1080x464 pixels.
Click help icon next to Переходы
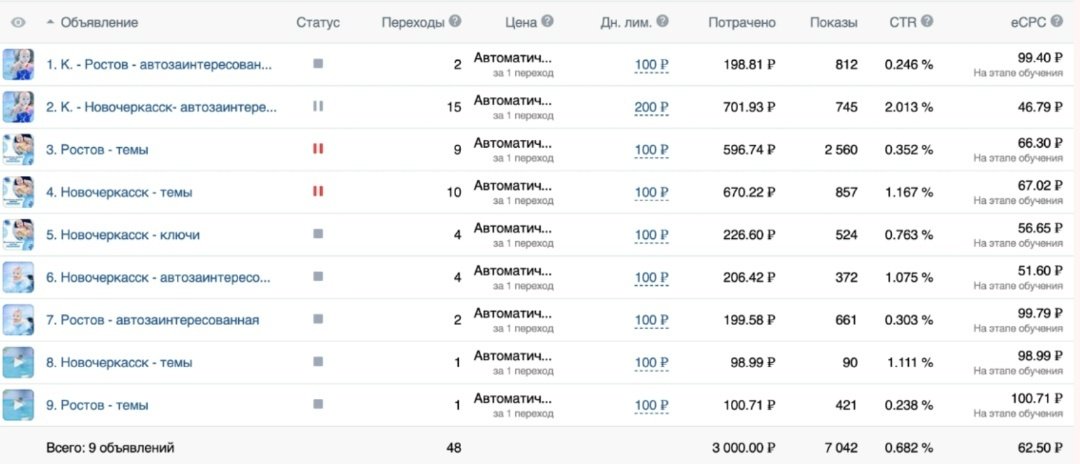click(455, 21)
